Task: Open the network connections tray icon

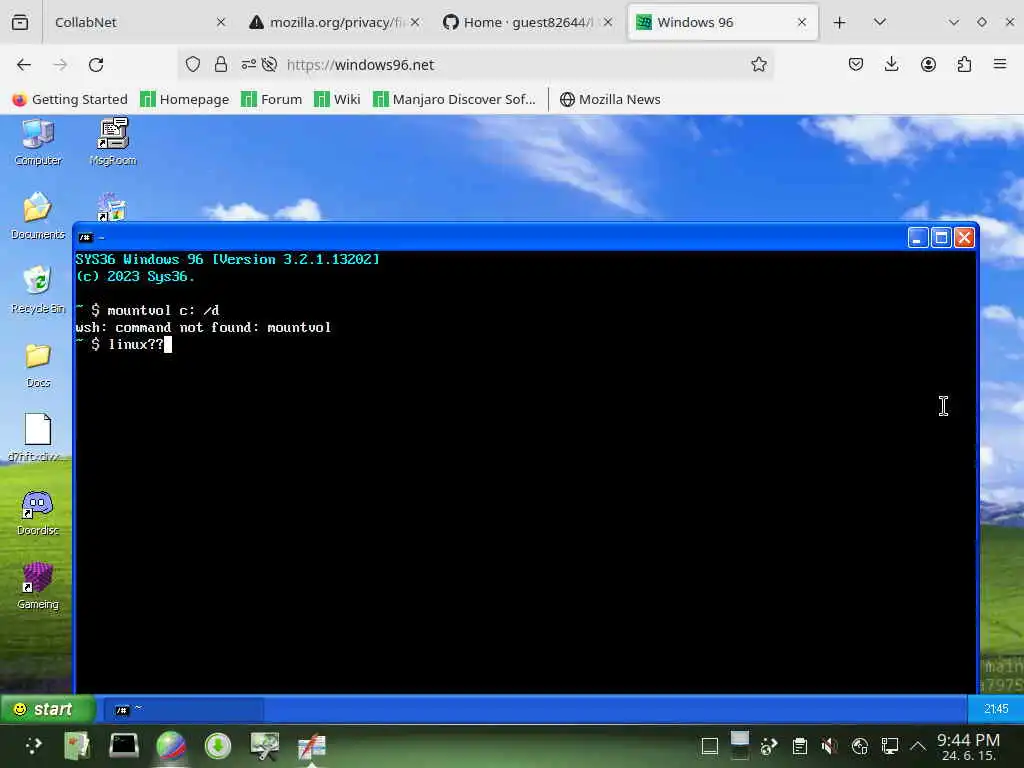Action: click(889, 746)
